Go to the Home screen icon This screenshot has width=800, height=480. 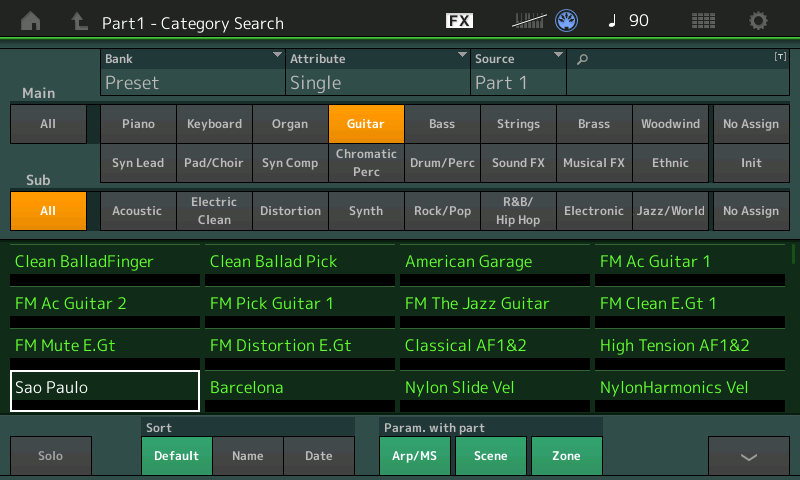(31, 21)
